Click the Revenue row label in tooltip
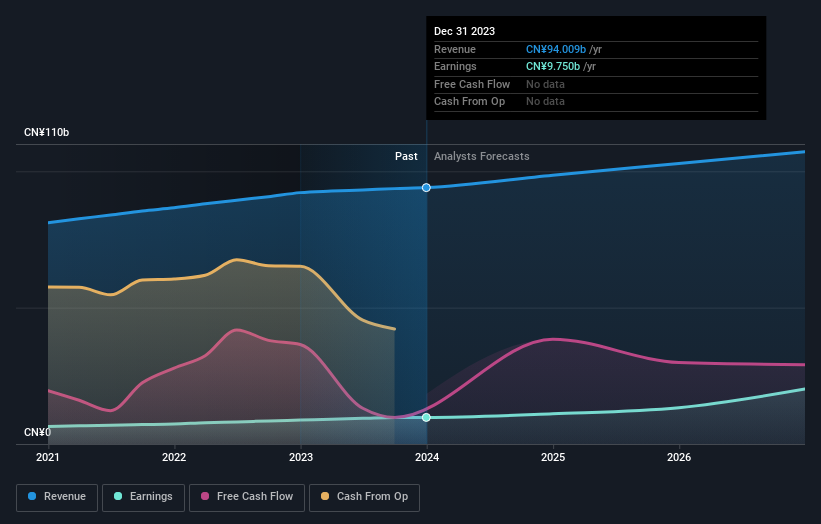This screenshot has width=821, height=524. pos(455,49)
